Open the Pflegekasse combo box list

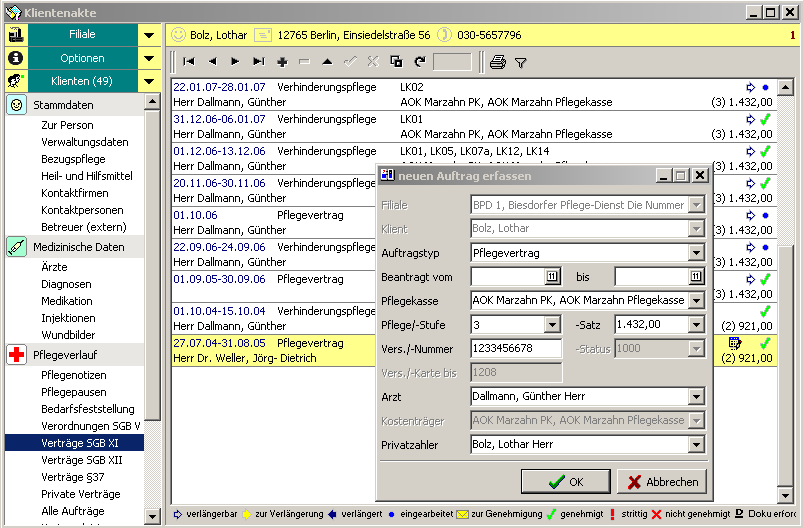[x=696, y=301]
